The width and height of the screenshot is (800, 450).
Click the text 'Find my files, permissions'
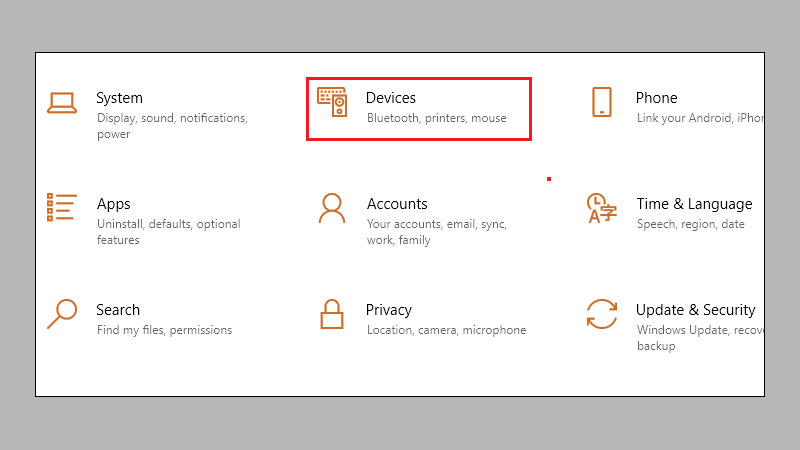tap(164, 330)
